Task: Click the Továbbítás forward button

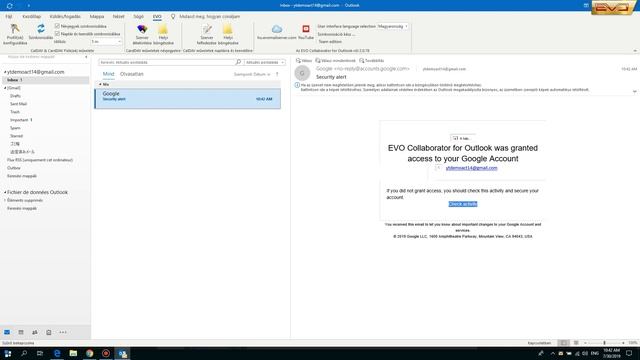Action: click(371, 60)
